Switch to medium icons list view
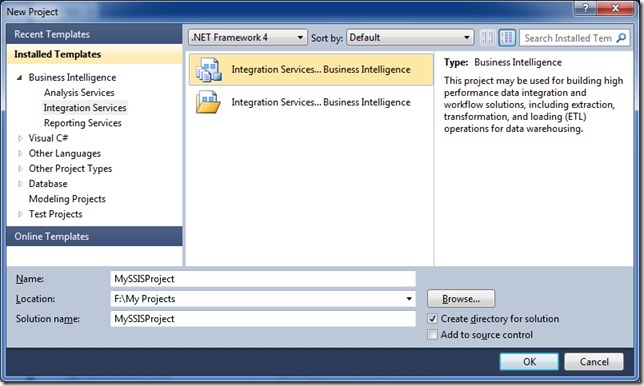The width and height of the screenshot is (644, 386). (507, 38)
